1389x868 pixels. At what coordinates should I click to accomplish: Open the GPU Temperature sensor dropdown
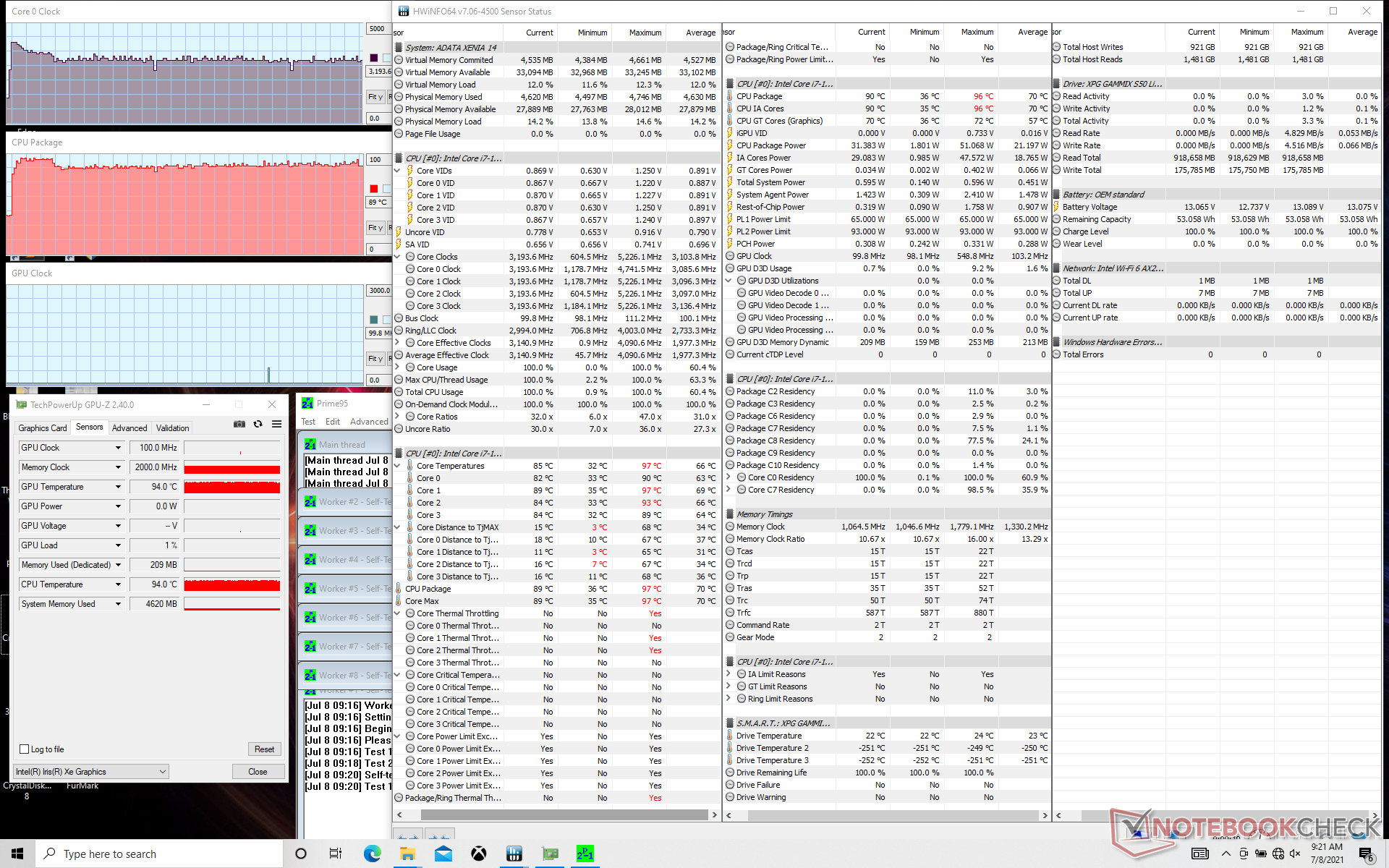119,487
